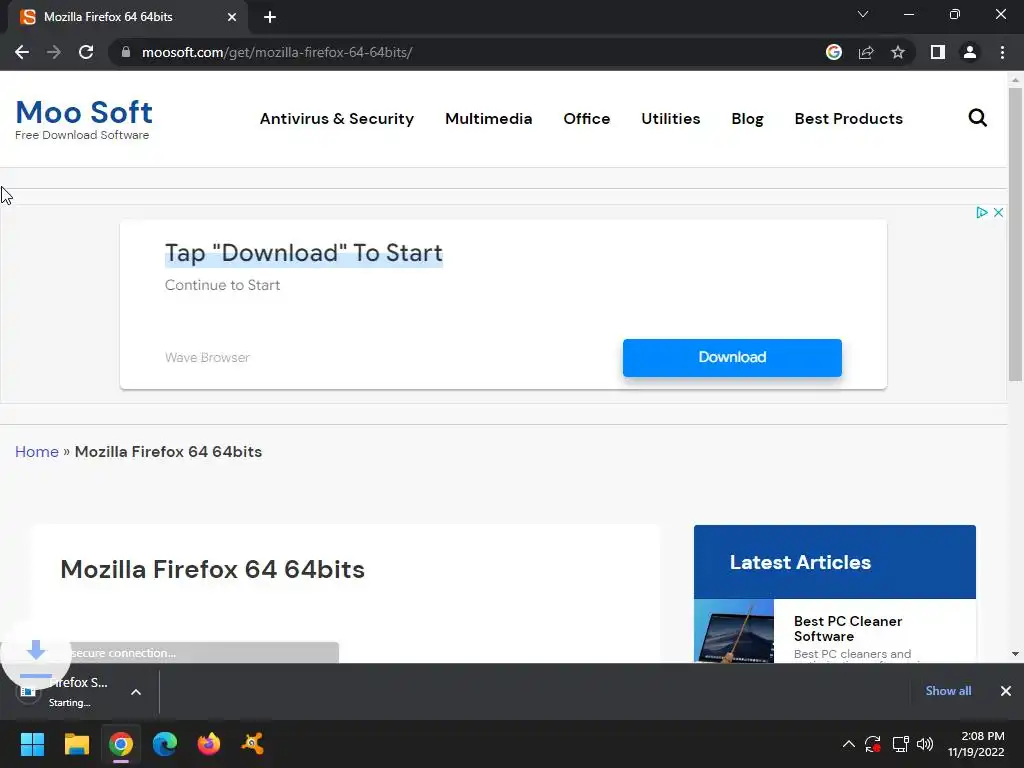Click the blue Download ad button
Image resolution: width=1024 pixels, height=768 pixels.
click(x=732, y=357)
